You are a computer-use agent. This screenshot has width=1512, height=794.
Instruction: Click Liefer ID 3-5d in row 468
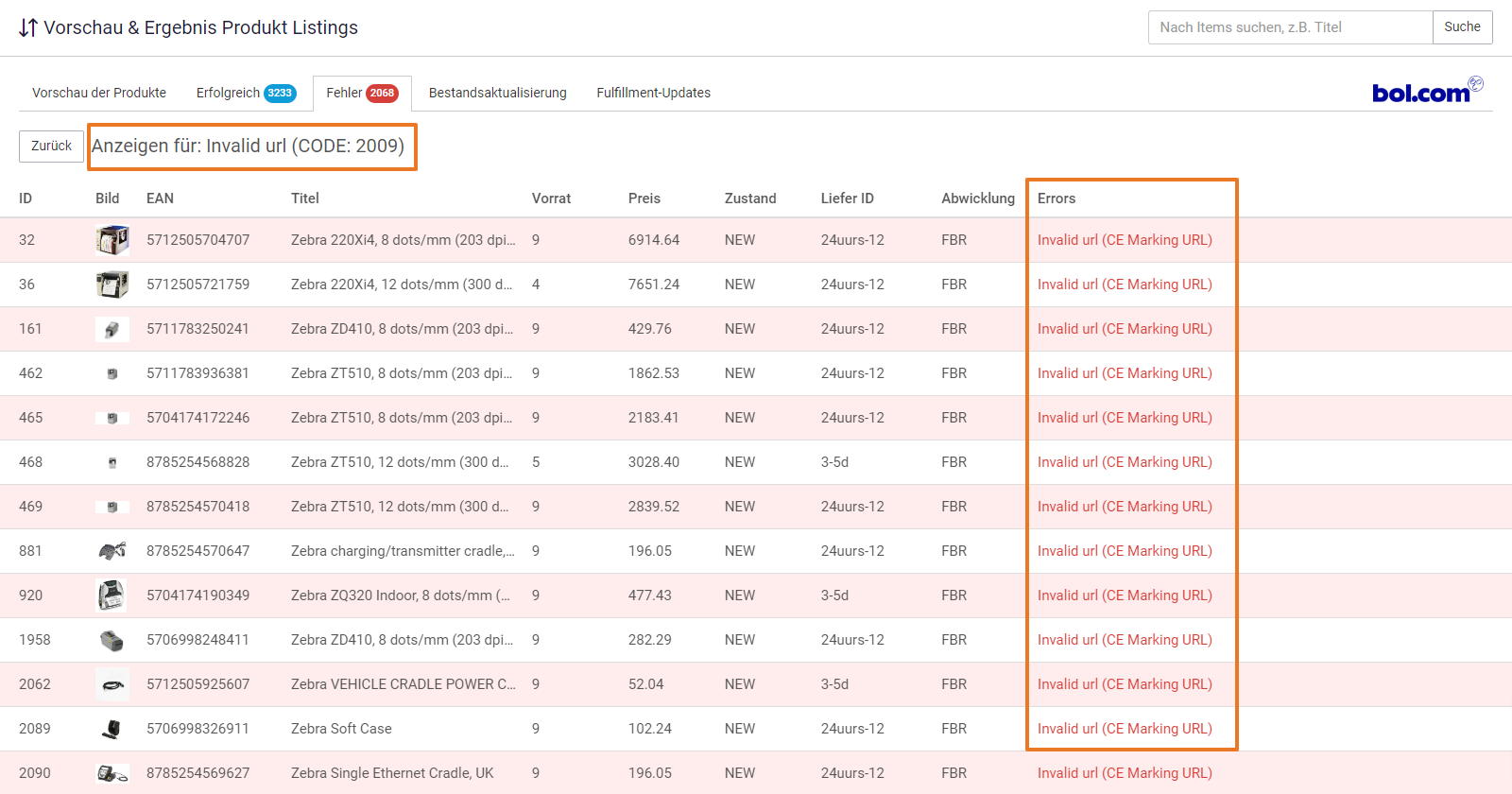click(834, 462)
